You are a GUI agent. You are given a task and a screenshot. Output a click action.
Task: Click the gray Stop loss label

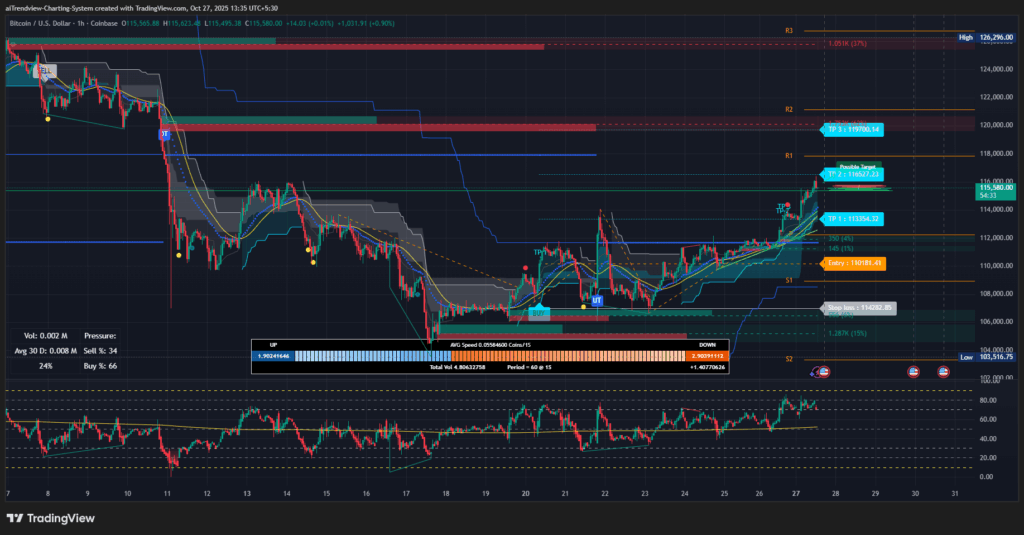[860, 308]
